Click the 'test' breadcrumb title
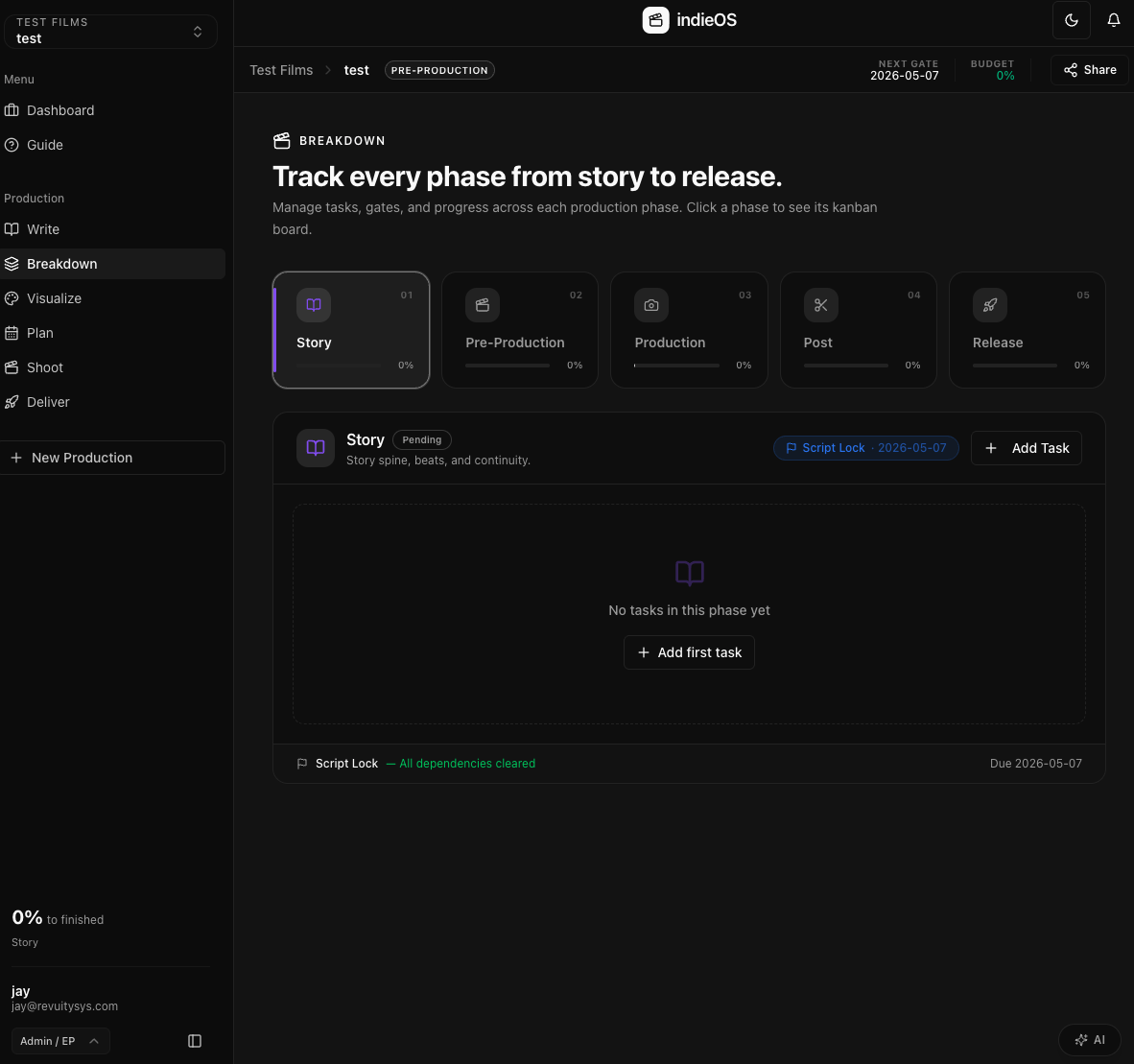 (357, 70)
